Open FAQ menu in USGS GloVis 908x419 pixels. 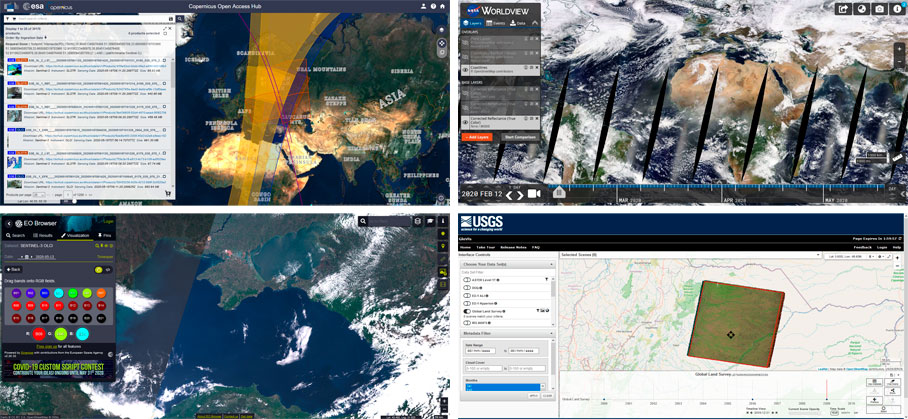coord(536,247)
